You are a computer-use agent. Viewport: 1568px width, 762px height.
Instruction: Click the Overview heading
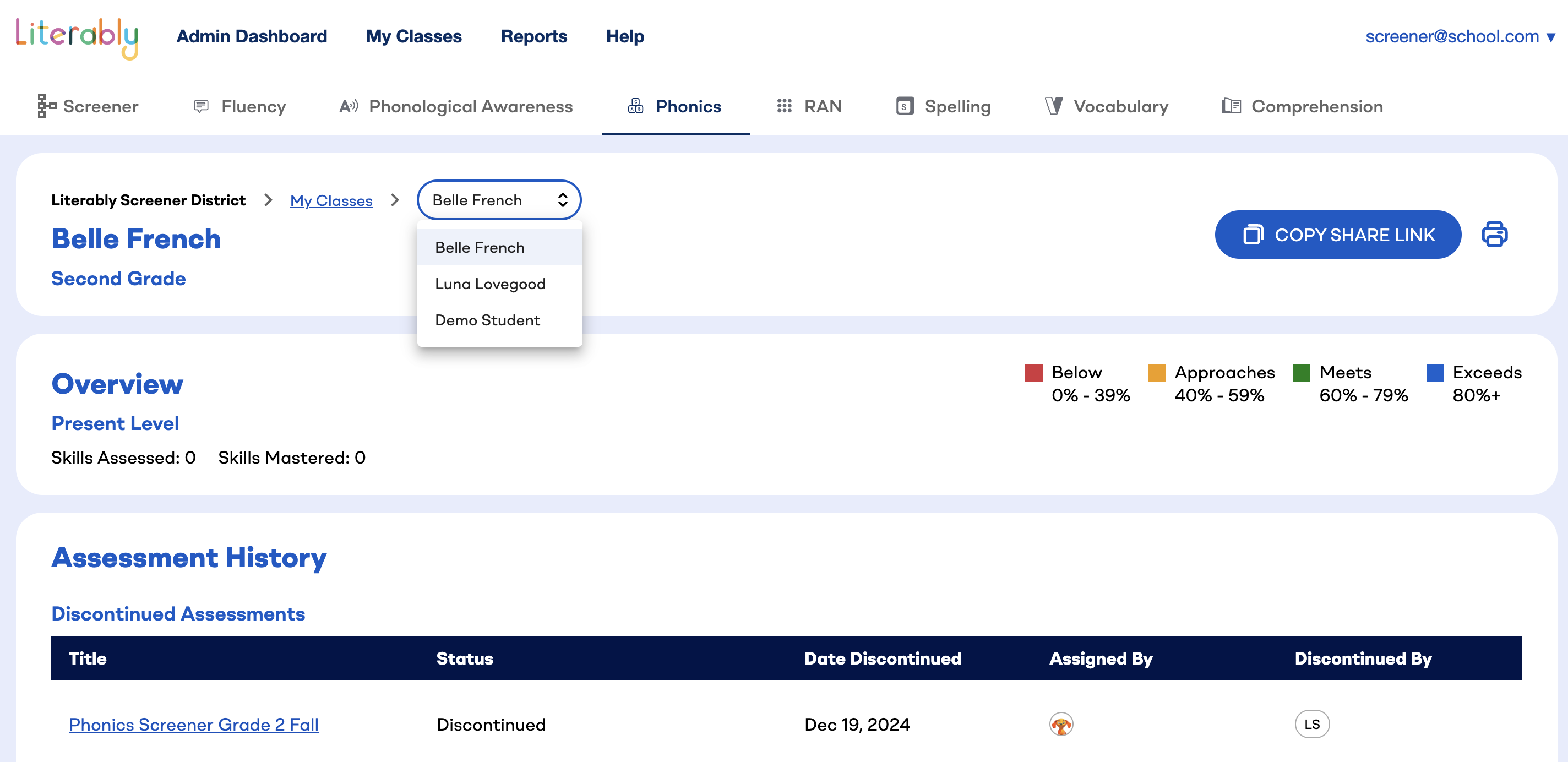(117, 383)
